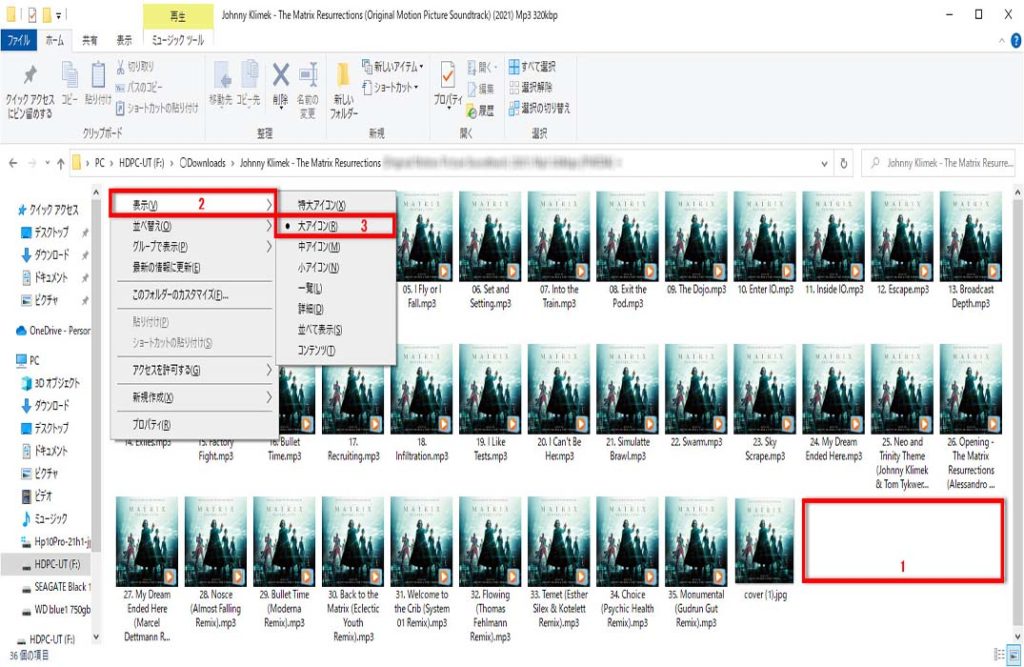1024x667 pixels.
Task: Click the refresh button beside the address bar
Action: click(x=845, y=163)
